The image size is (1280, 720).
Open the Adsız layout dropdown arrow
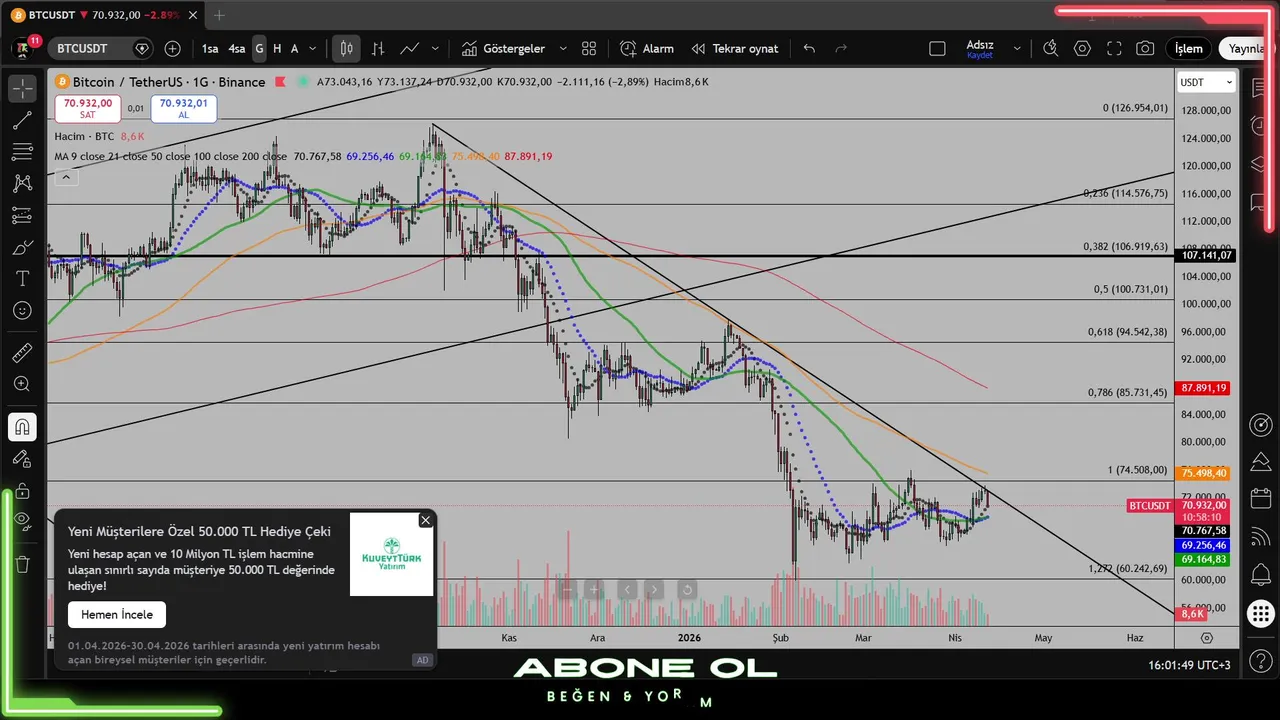click(x=1017, y=48)
